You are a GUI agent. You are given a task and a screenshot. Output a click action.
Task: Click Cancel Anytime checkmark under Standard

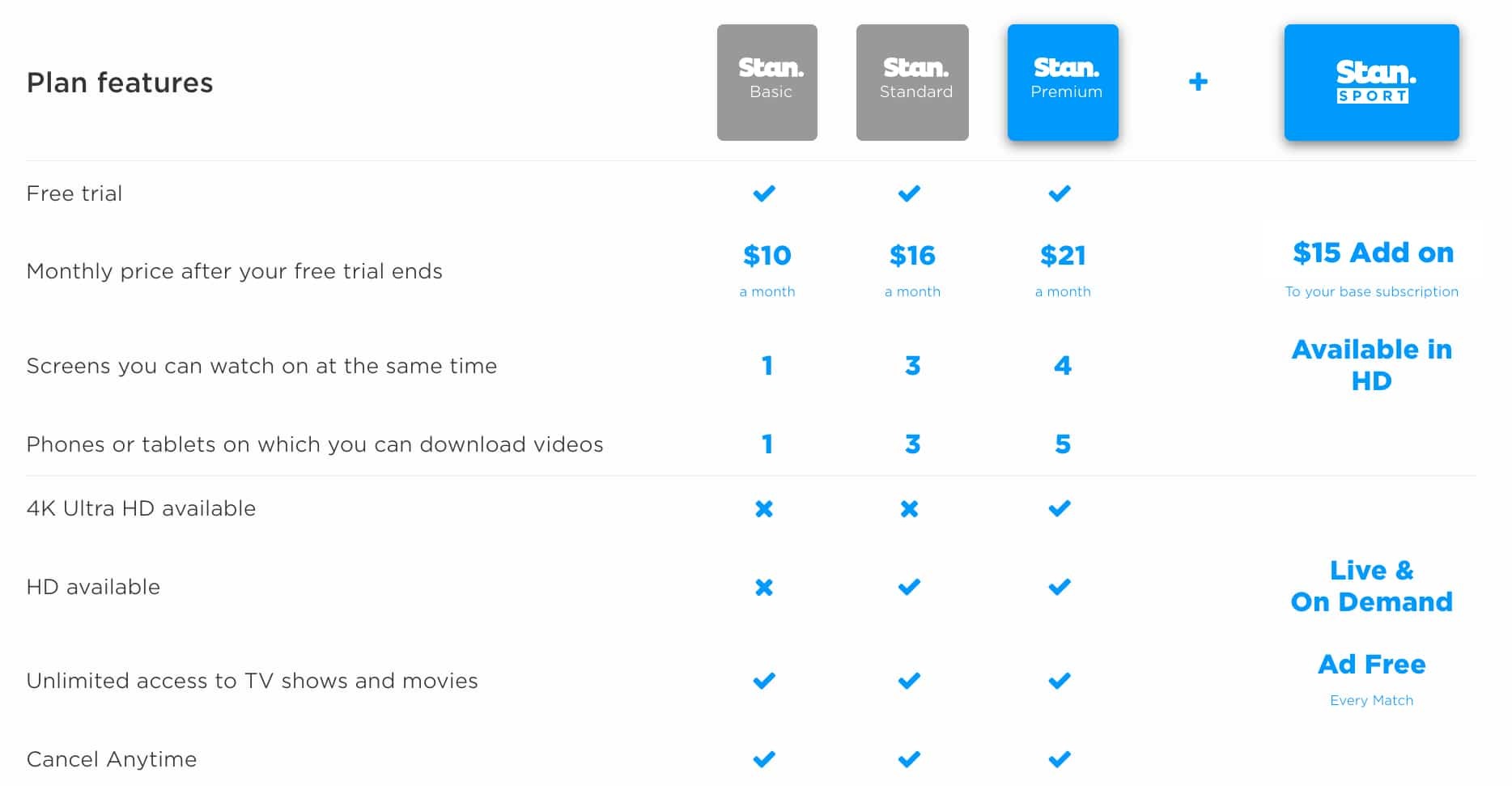pyautogui.click(x=910, y=760)
